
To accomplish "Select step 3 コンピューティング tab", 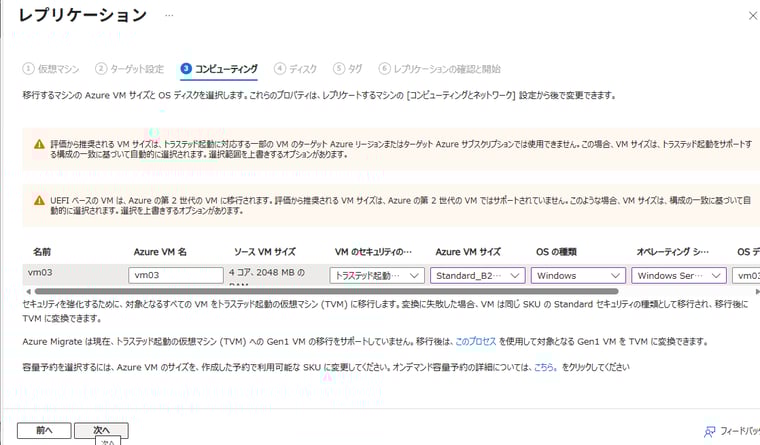I will (x=219, y=69).
